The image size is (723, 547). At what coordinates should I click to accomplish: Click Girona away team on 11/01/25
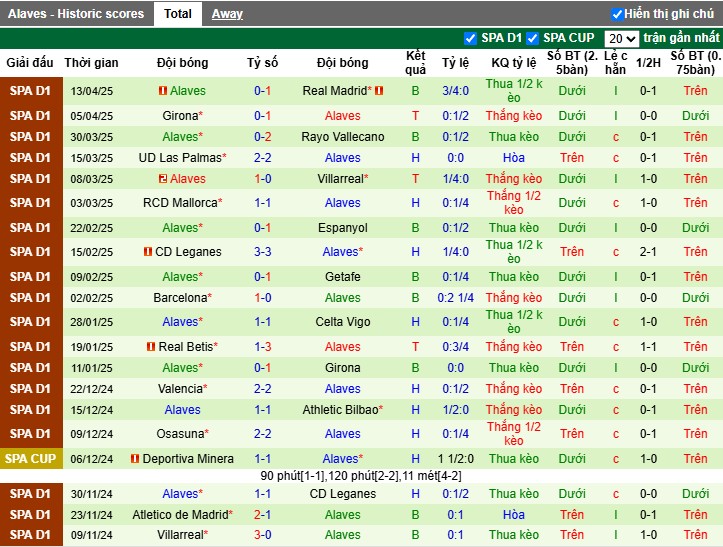pyautogui.click(x=343, y=368)
